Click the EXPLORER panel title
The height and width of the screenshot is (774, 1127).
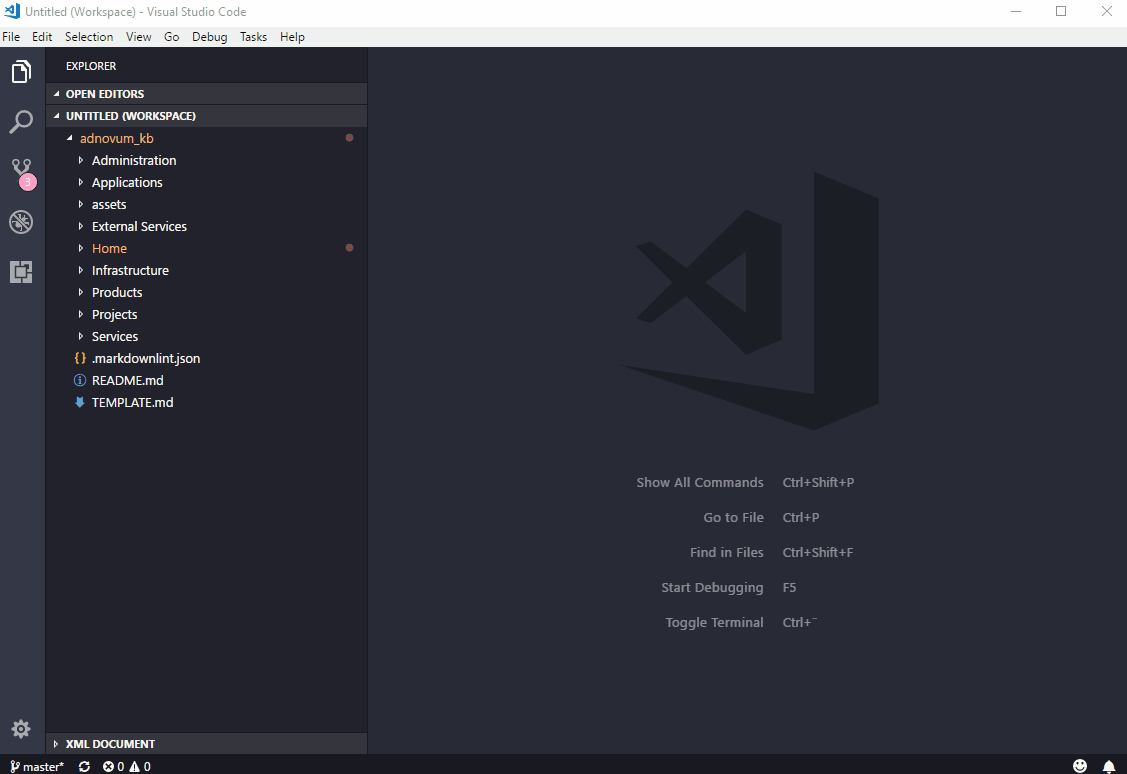coord(91,66)
